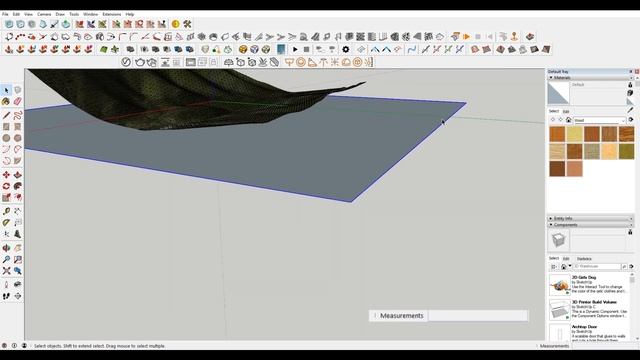Select the Axes tool
640x360 pixels.
click(x=6, y=234)
